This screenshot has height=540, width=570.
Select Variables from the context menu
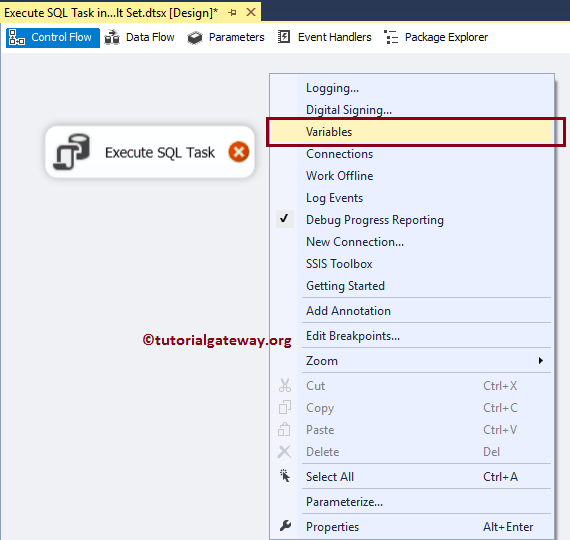coord(412,132)
